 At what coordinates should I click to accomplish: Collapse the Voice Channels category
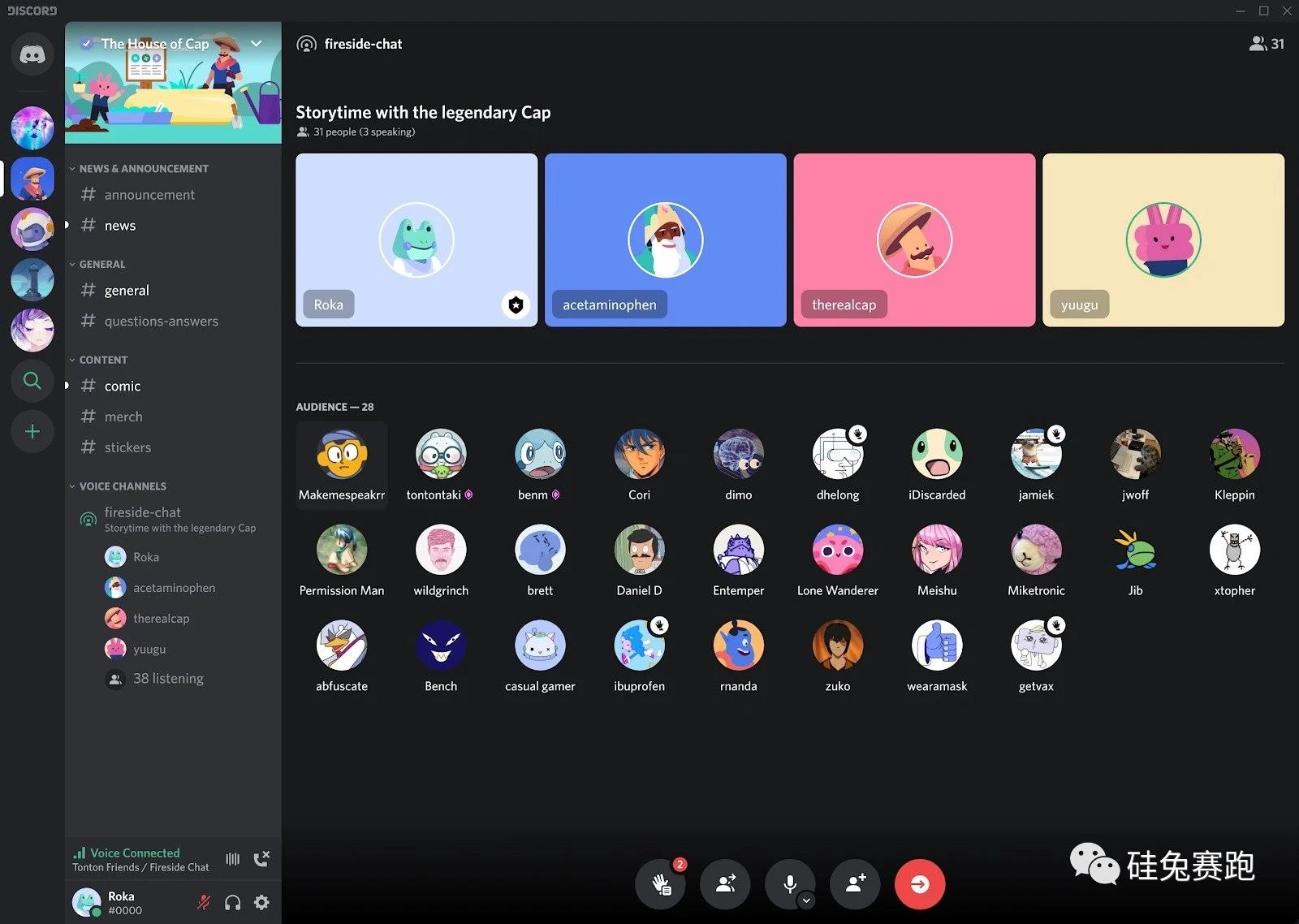coord(122,486)
